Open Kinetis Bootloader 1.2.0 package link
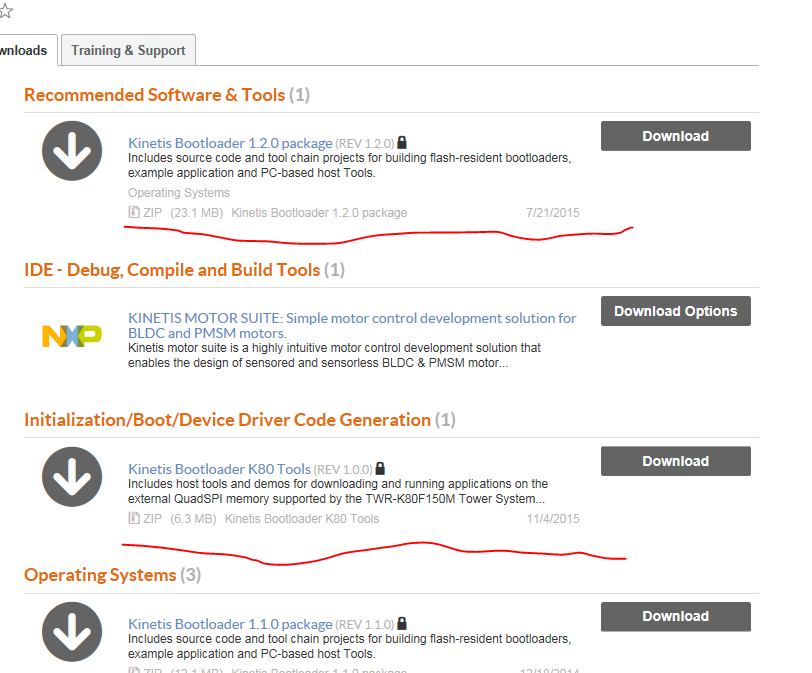The width and height of the screenshot is (812, 673). (x=230, y=143)
